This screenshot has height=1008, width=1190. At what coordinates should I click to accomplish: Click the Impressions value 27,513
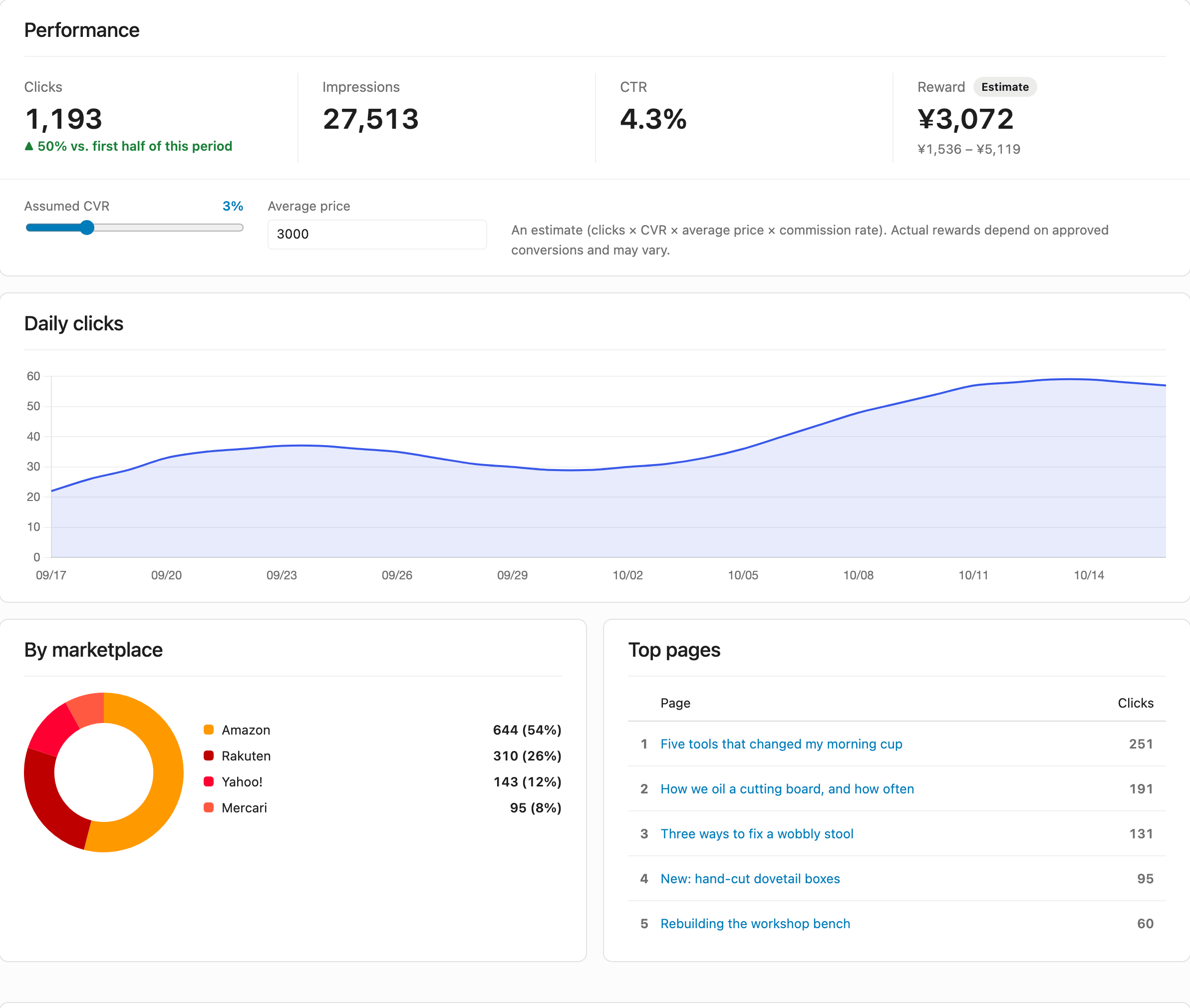[370, 119]
